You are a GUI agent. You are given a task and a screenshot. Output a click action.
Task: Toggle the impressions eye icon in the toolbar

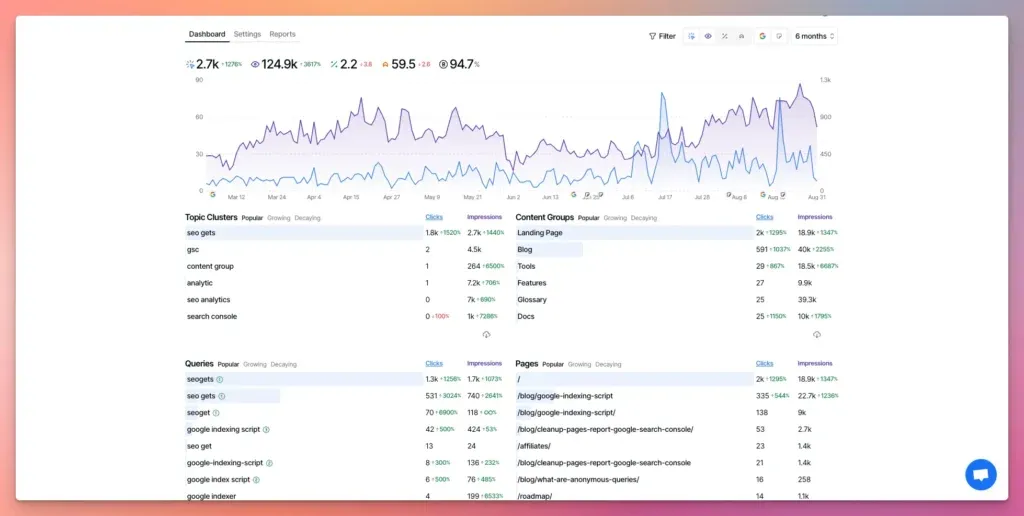pos(708,36)
